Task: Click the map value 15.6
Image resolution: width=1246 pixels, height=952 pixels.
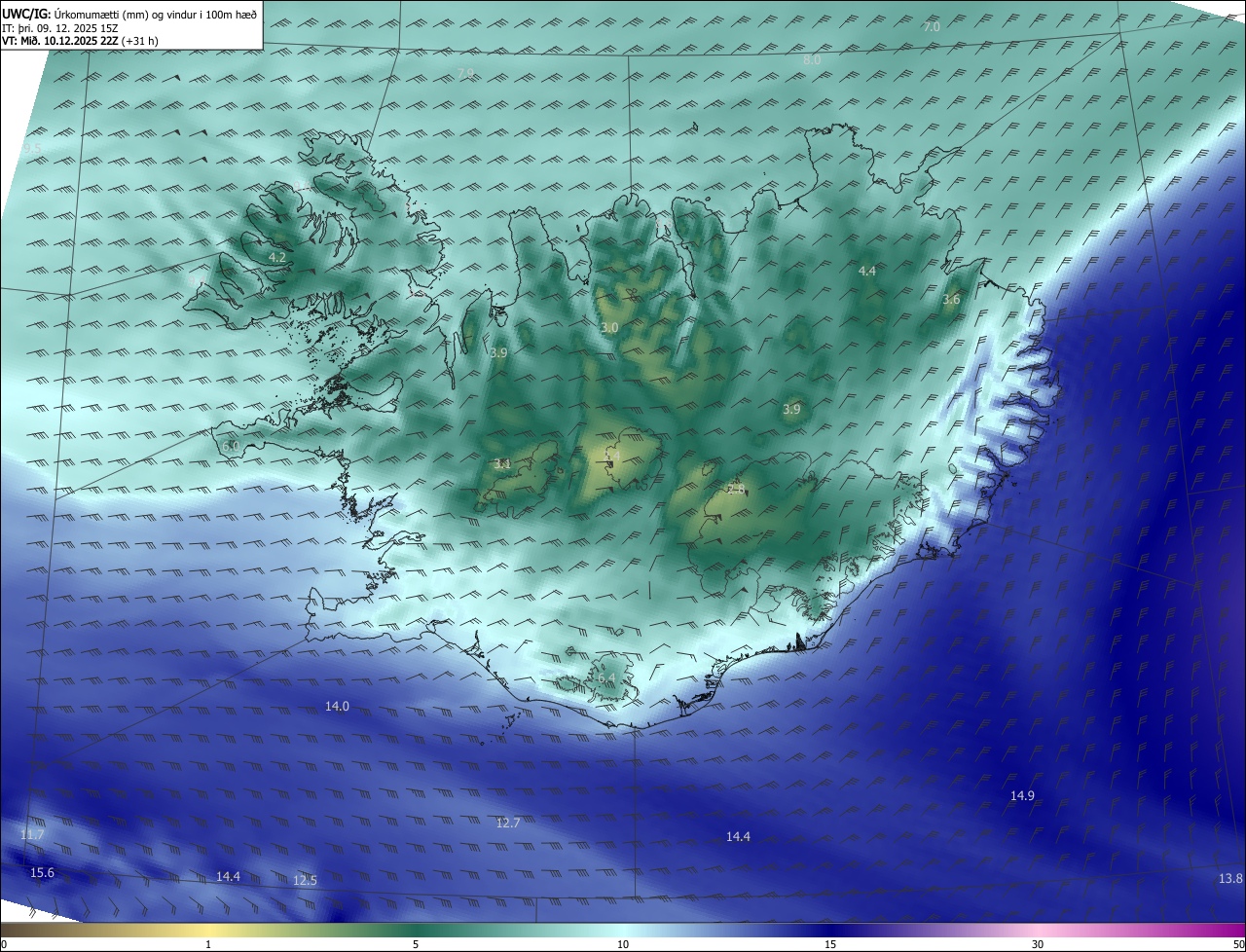Action: coord(42,873)
